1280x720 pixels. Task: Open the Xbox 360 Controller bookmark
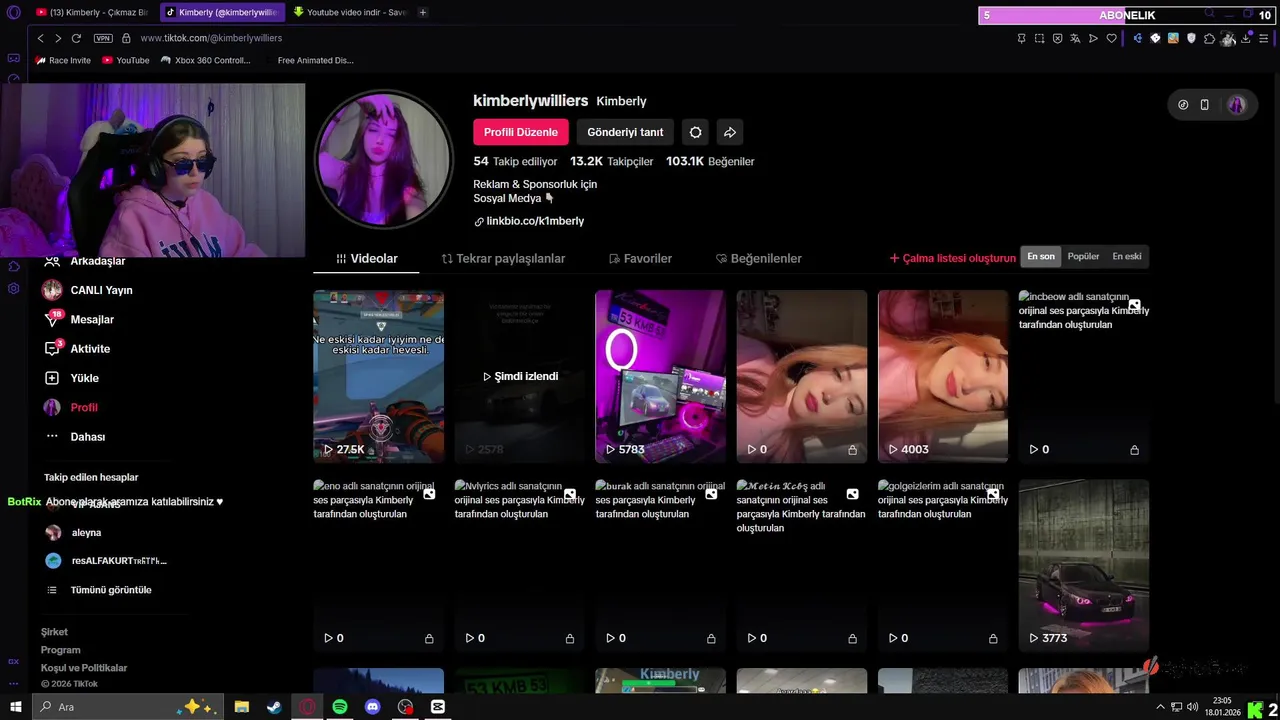tap(205, 60)
